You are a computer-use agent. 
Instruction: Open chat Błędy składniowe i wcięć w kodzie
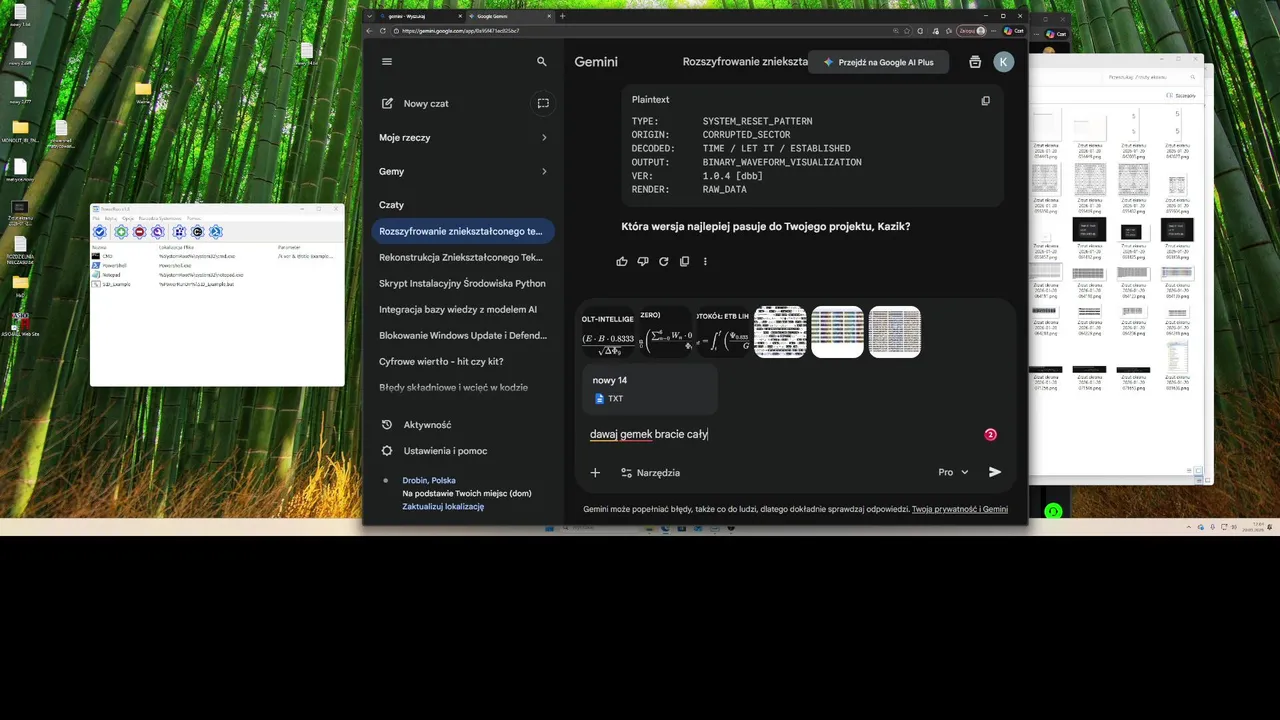463,387
